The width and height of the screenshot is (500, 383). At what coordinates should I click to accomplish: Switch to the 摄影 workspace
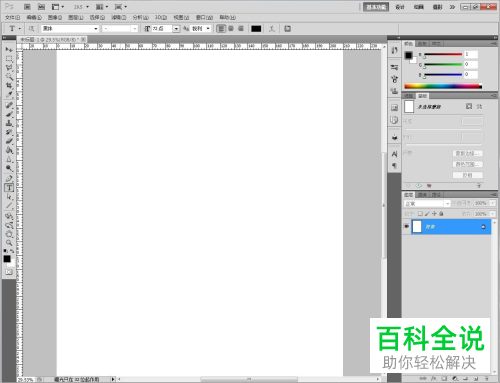[437, 7]
